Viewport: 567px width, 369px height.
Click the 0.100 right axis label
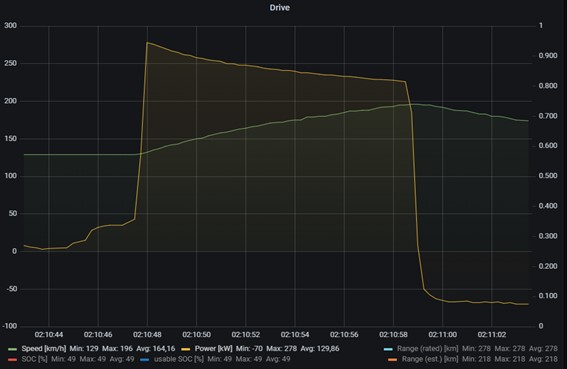[x=548, y=296]
